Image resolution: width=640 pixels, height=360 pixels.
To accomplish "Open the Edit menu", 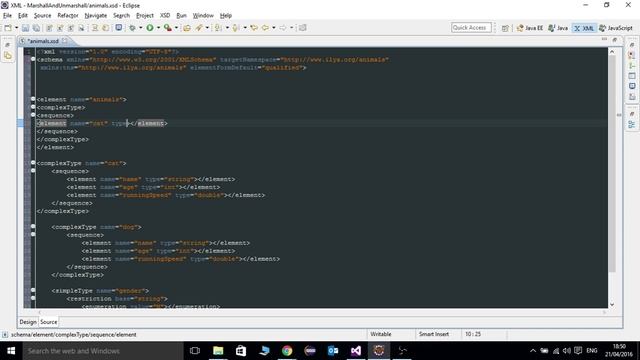I will (x=22, y=16).
